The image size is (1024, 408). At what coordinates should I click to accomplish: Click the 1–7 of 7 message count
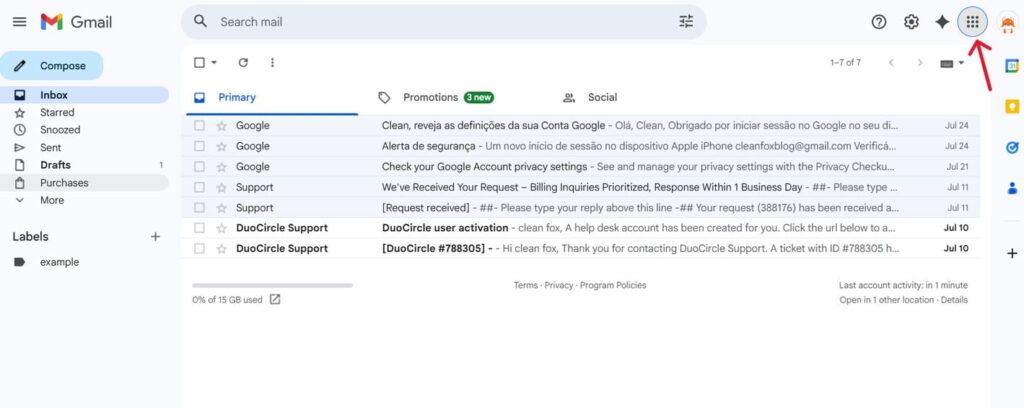(x=845, y=63)
